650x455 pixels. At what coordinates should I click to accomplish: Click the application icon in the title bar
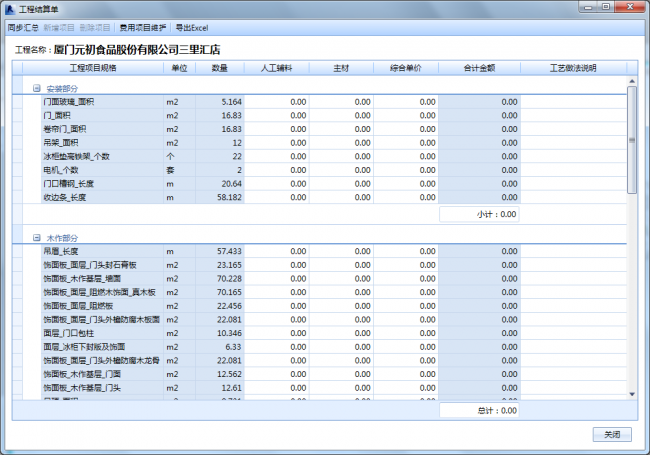point(10,8)
